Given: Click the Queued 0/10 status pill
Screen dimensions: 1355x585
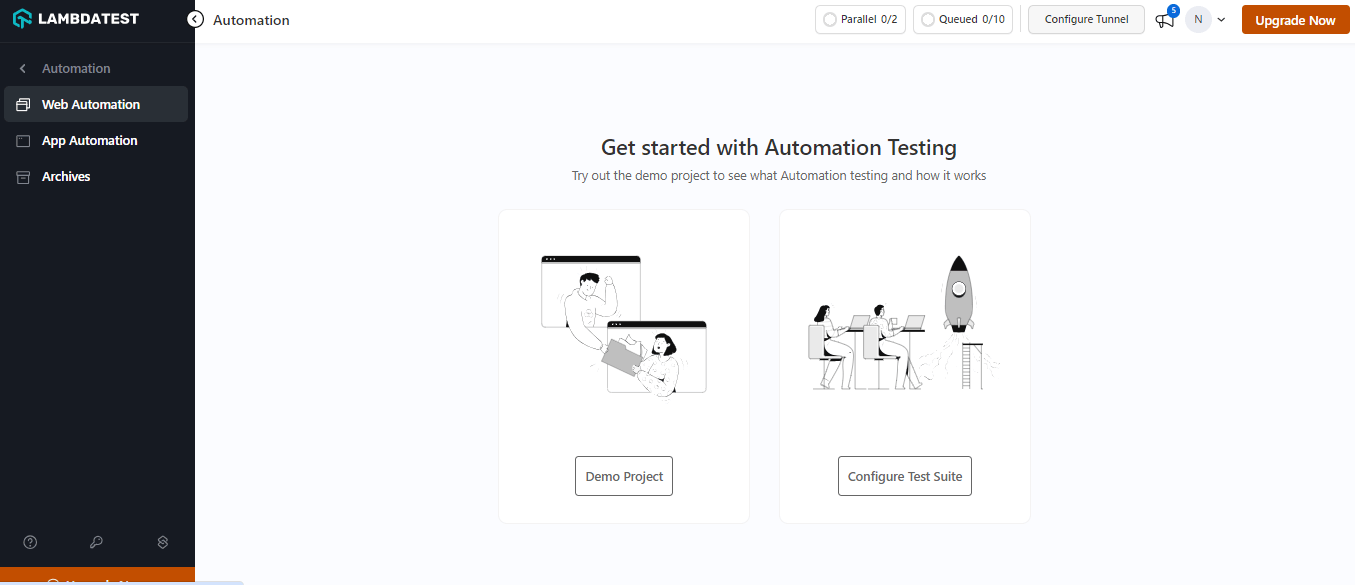Looking at the screenshot, I should [962, 18].
